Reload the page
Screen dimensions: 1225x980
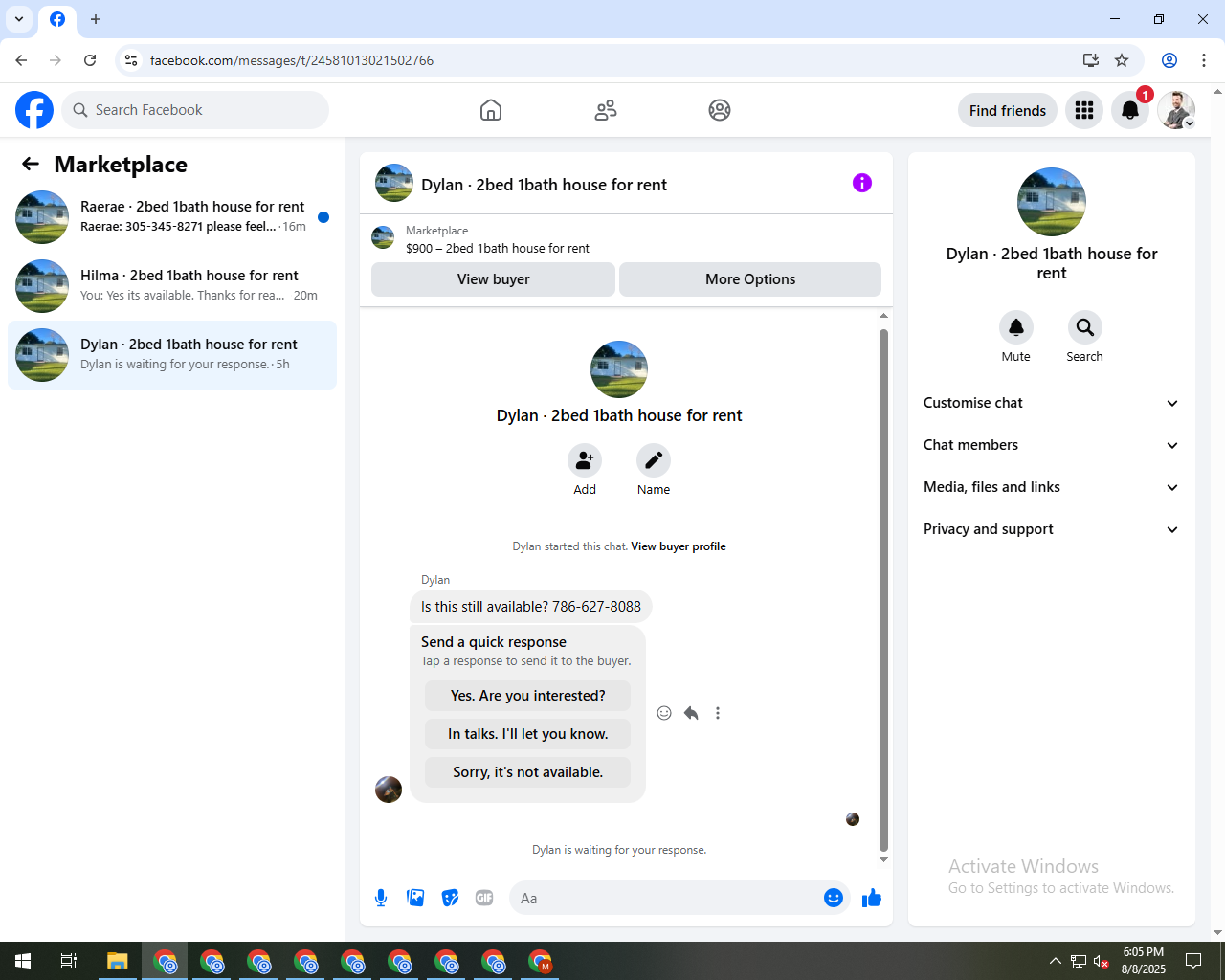pyautogui.click(x=90, y=60)
